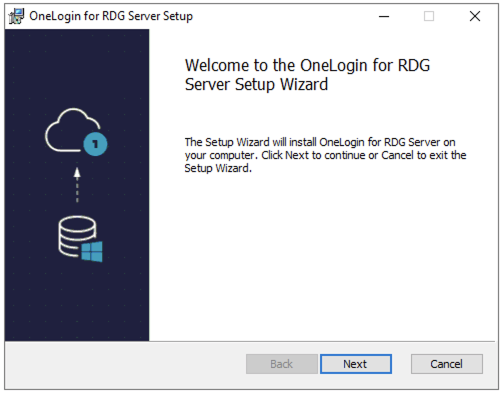Viewport: 502px width, 394px height.
Task: Click the installer icon in title bar
Action: (16, 16)
